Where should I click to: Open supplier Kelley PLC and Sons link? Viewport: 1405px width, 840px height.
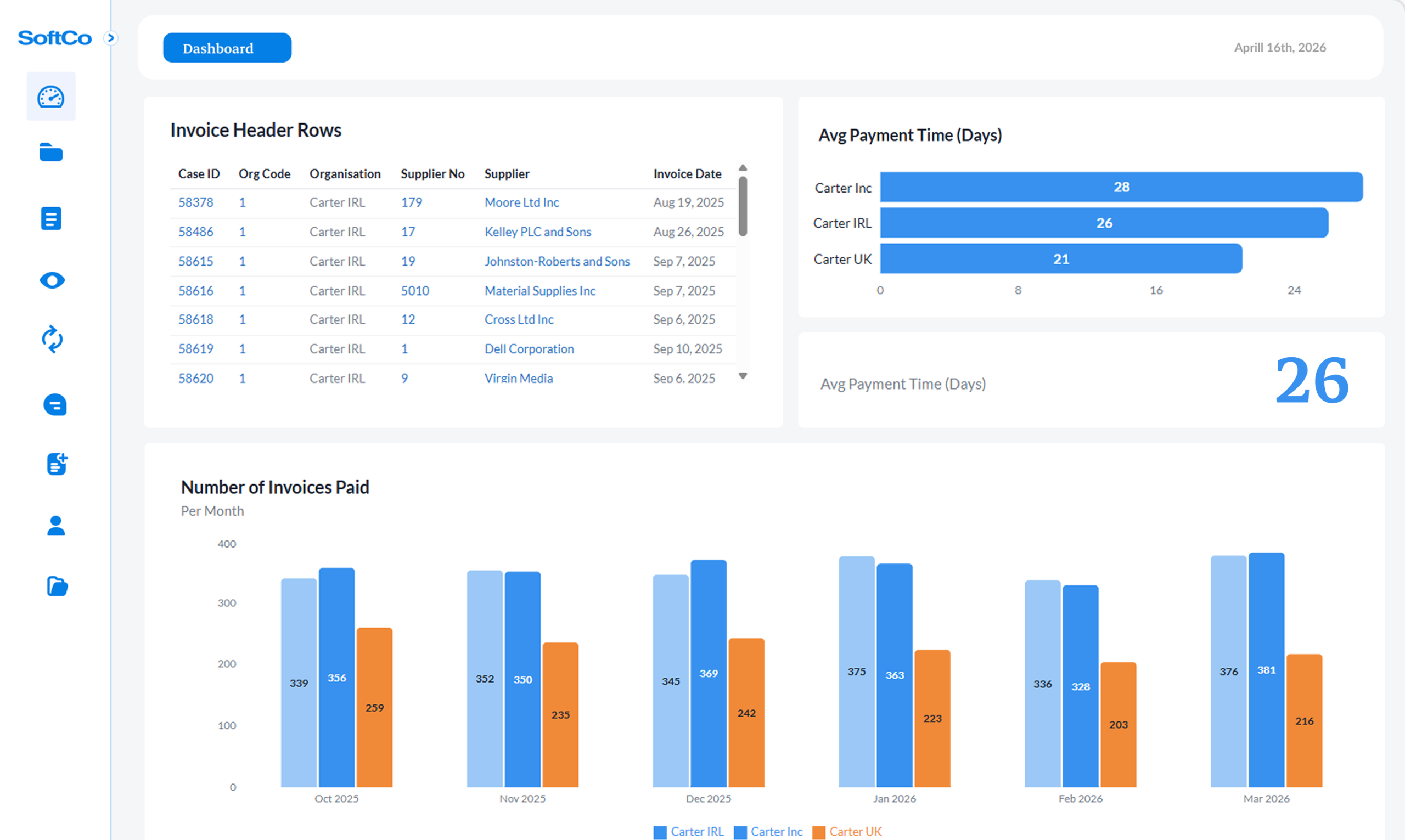pos(537,232)
